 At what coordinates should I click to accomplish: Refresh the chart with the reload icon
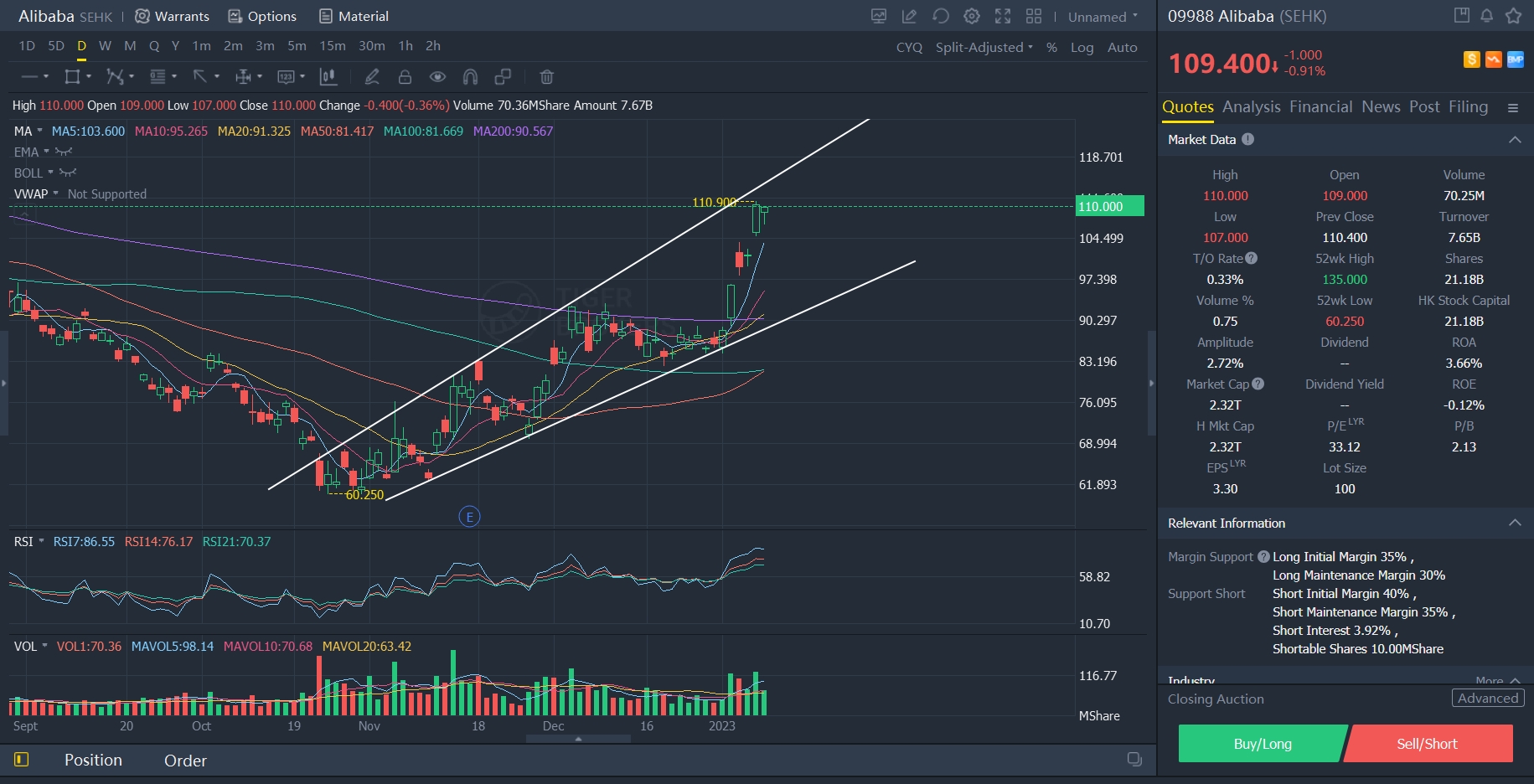pos(941,16)
